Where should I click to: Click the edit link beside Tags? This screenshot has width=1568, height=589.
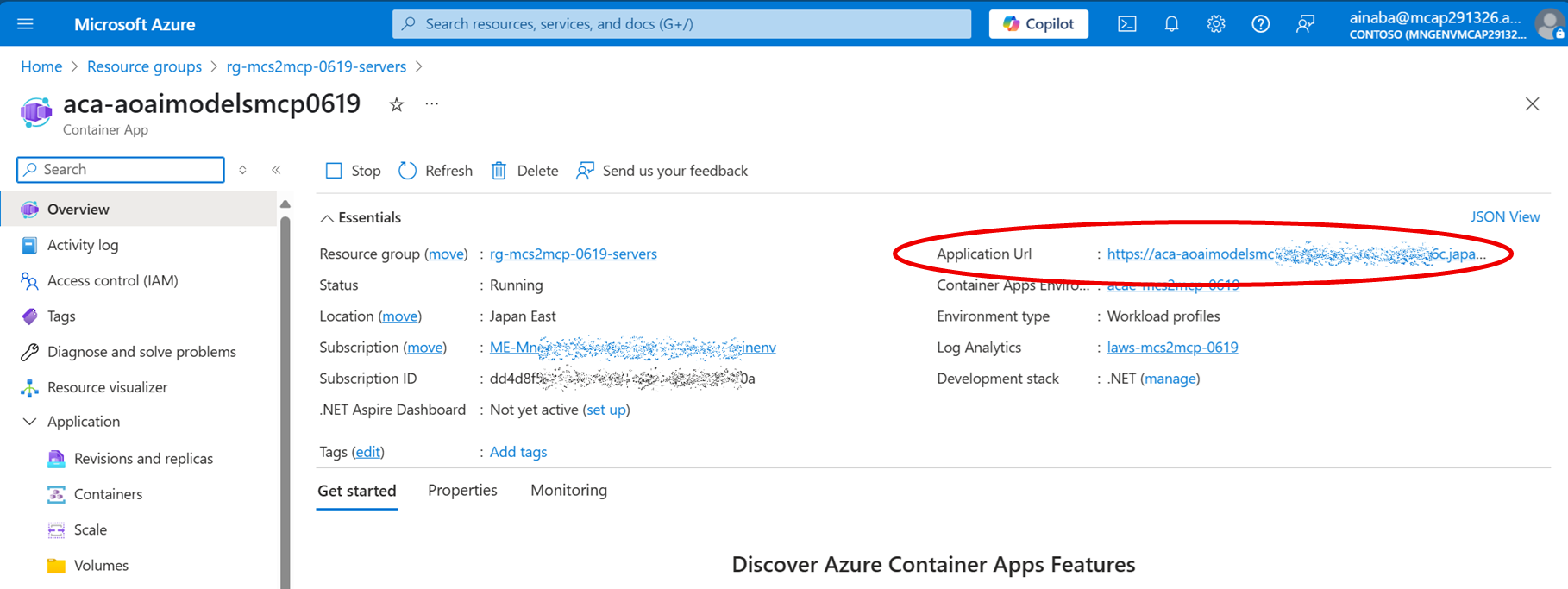(x=368, y=452)
